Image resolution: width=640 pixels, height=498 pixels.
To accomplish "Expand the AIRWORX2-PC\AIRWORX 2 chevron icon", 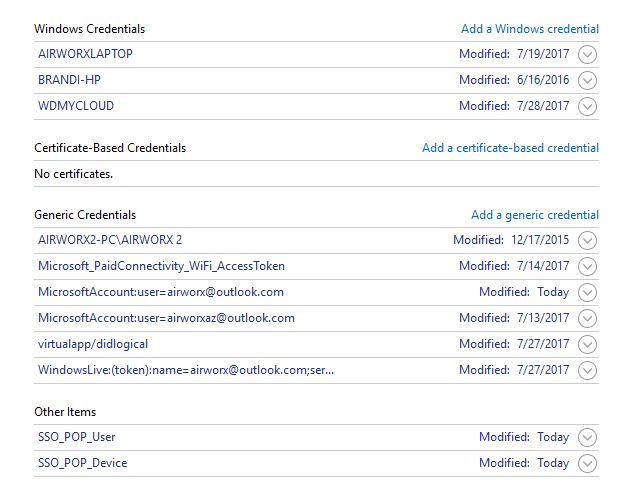I will [587, 240].
